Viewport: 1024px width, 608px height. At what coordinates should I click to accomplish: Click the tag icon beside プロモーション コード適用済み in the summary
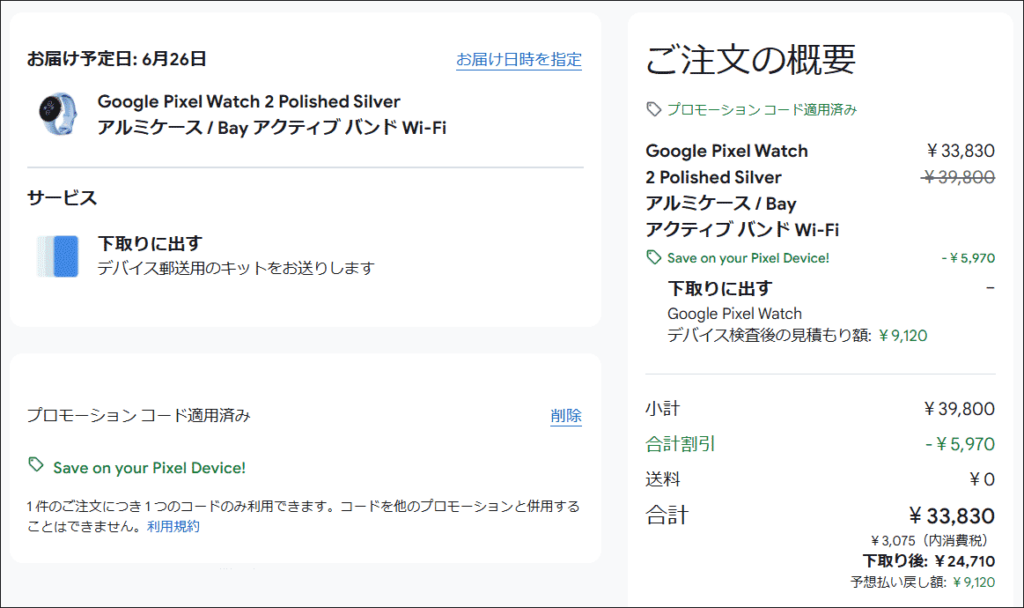pos(654,110)
